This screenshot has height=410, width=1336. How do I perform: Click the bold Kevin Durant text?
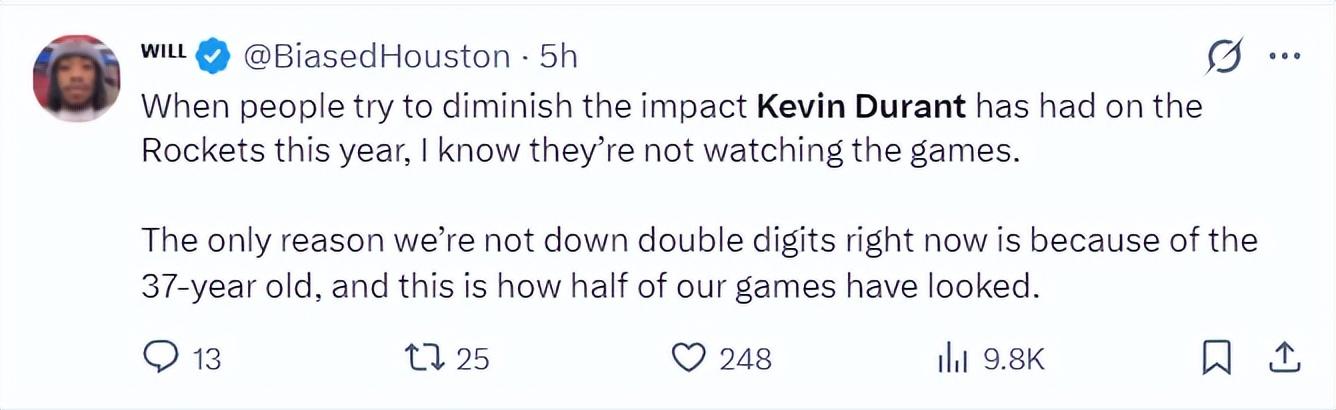[x=861, y=105]
